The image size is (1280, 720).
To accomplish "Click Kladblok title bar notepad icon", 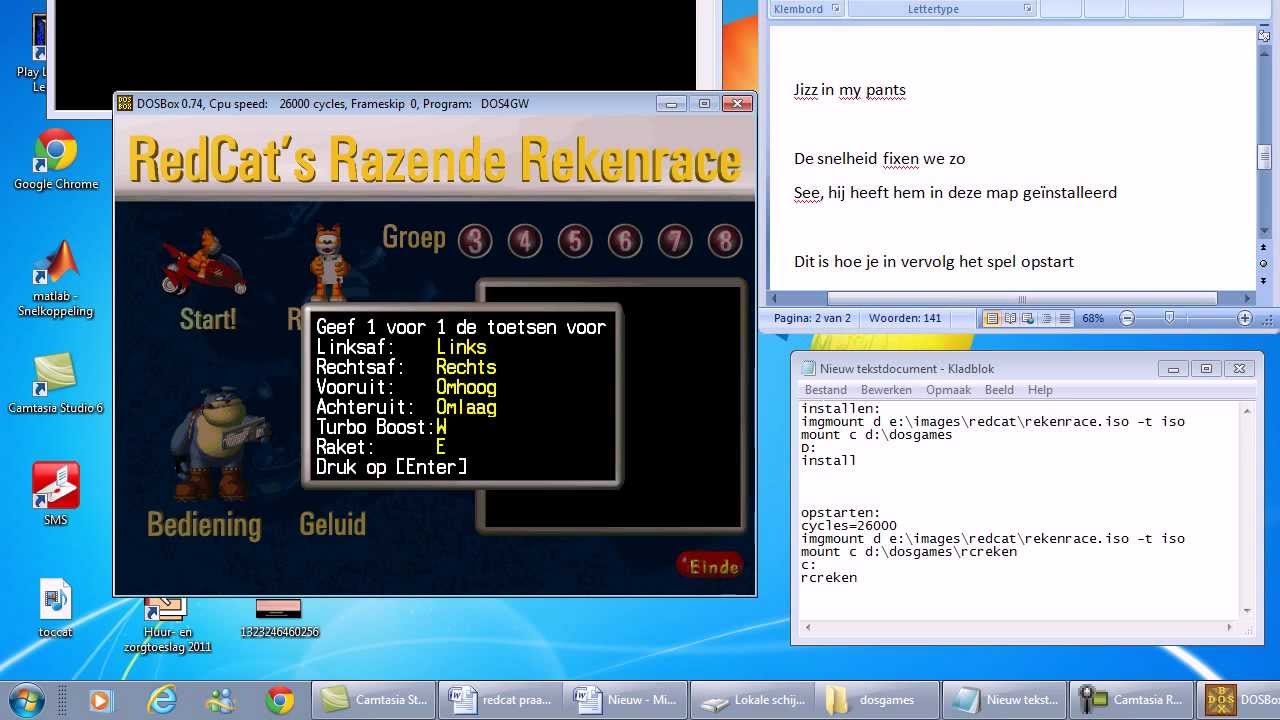I will tap(807, 368).
